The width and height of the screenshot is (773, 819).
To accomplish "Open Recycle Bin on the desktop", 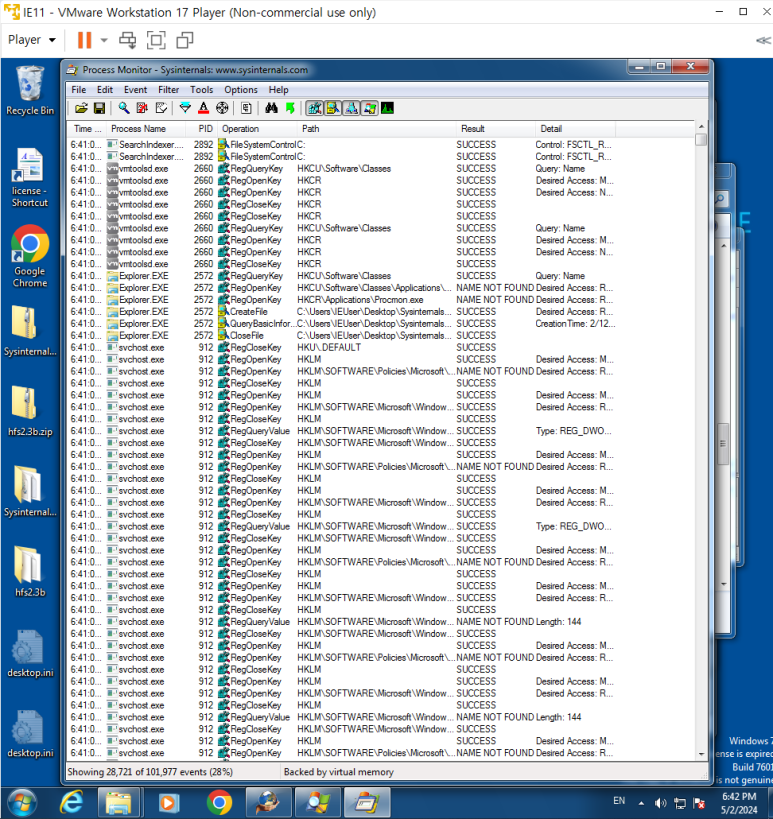I will (30, 90).
